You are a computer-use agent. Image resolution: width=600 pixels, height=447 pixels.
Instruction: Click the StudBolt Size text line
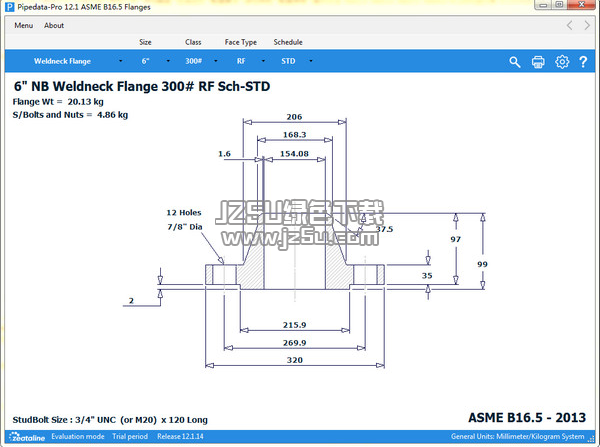(x=110, y=420)
